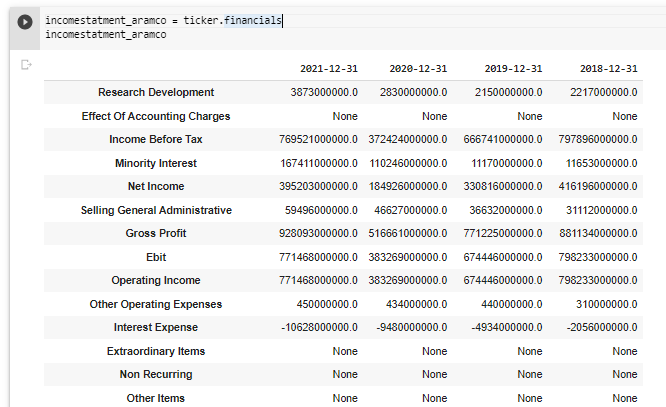The image size is (666, 407).
Task: Click the 'Gross Profit' row label
Action: point(156,233)
